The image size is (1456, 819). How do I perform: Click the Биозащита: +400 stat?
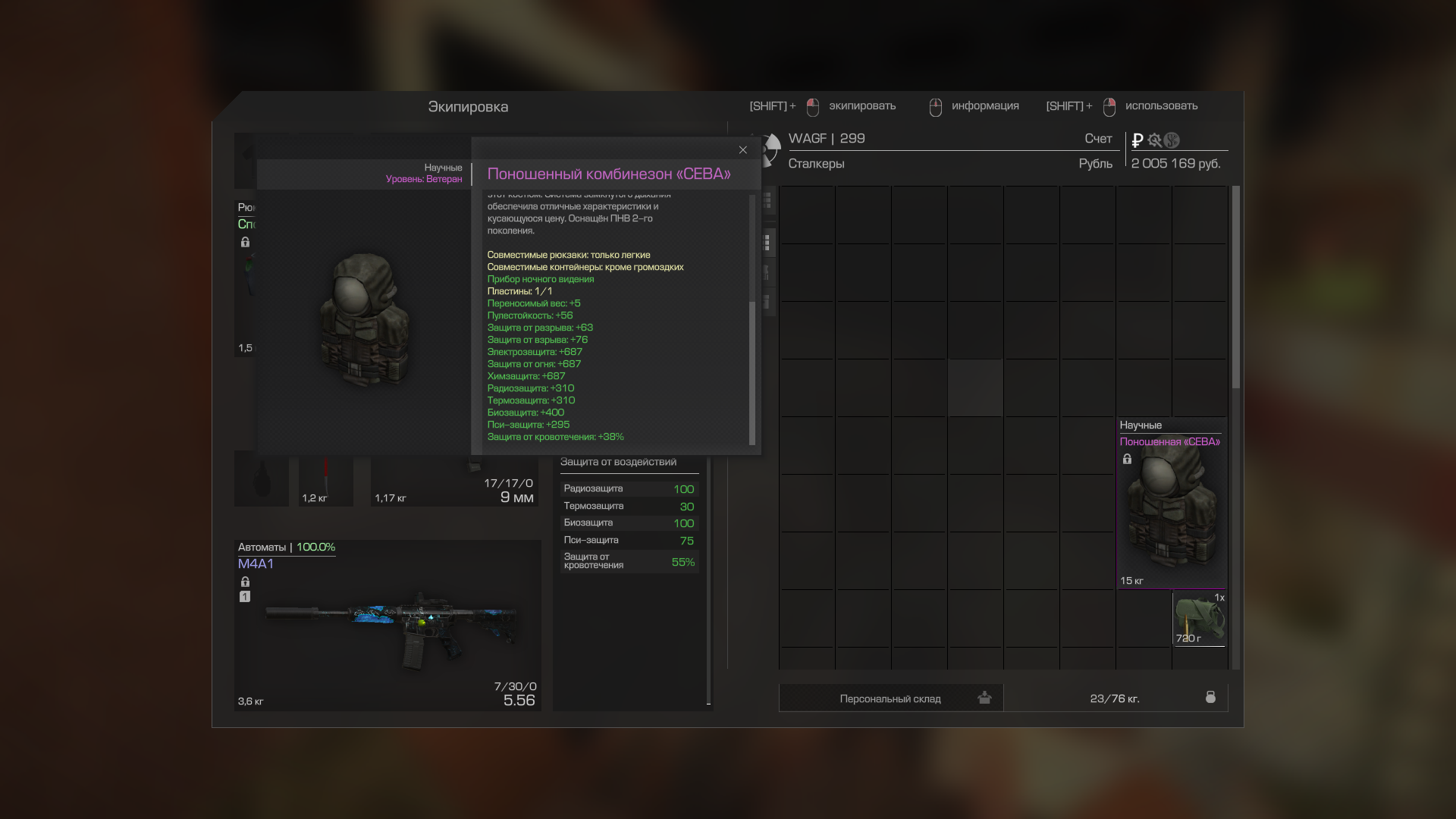point(526,413)
